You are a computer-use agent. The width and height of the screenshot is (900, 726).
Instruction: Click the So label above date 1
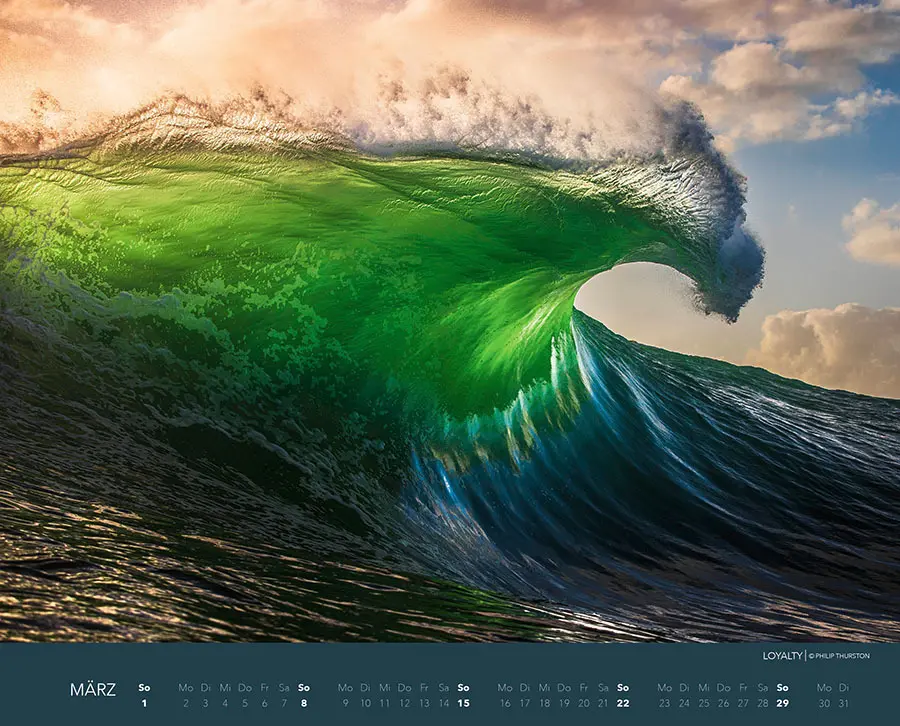[x=144, y=688]
